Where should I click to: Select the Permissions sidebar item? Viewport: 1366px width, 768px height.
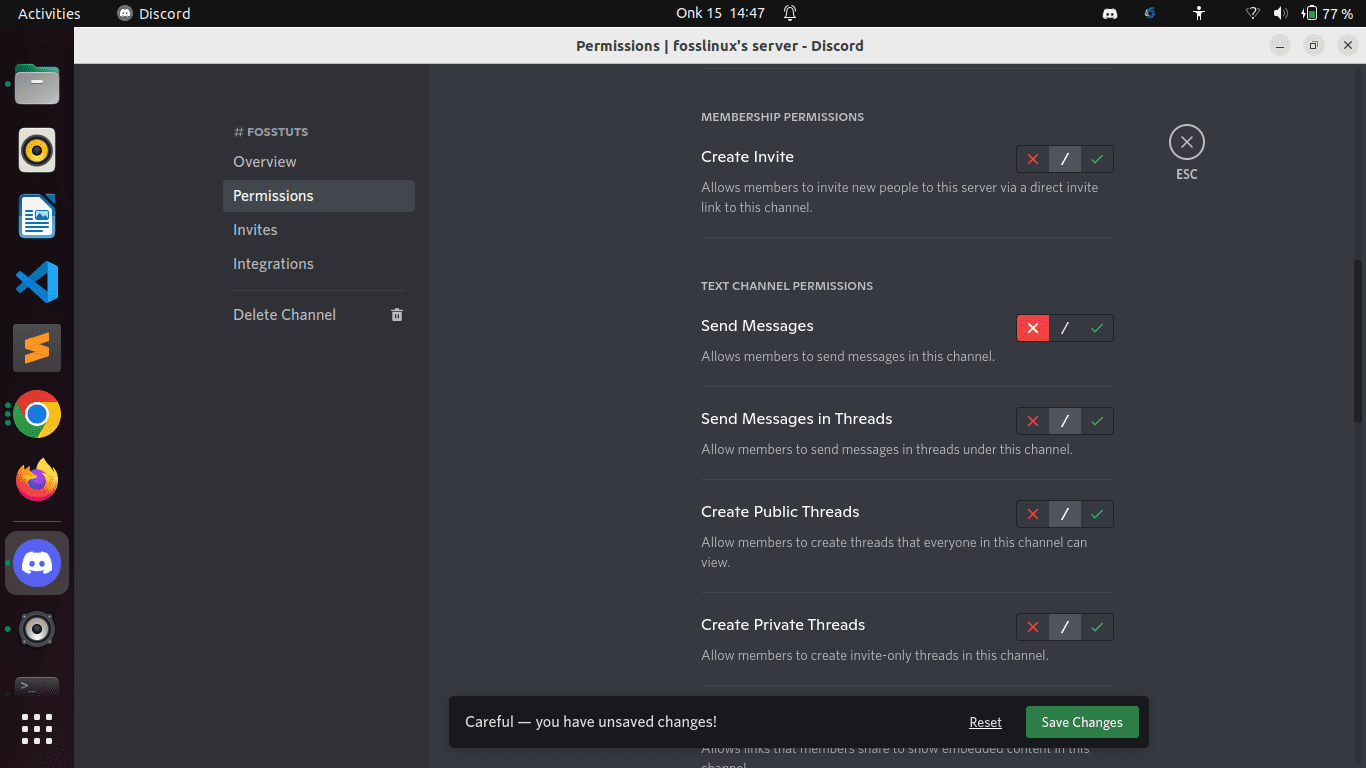click(319, 196)
